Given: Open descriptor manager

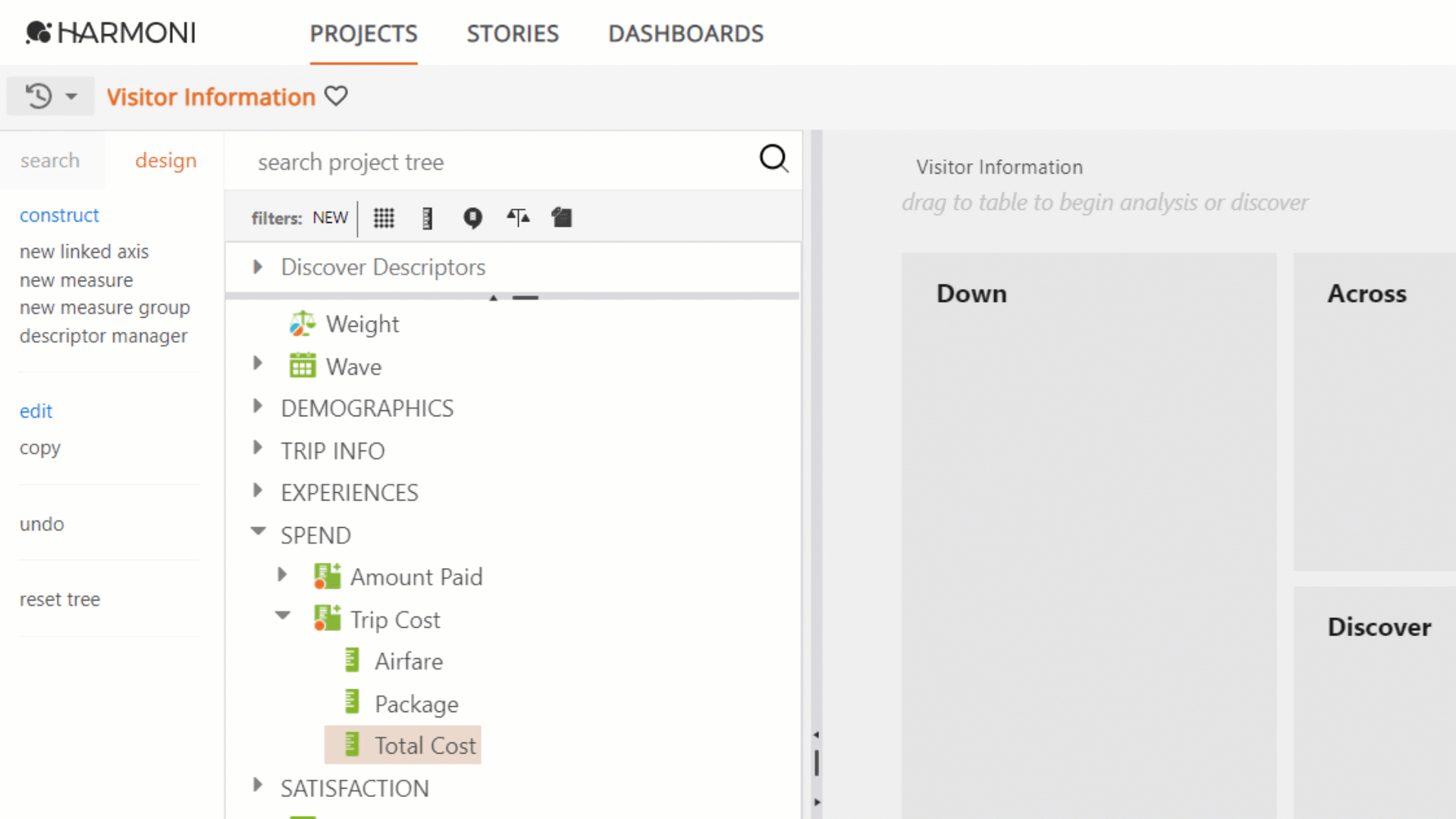Looking at the screenshot, I should 103,336.
